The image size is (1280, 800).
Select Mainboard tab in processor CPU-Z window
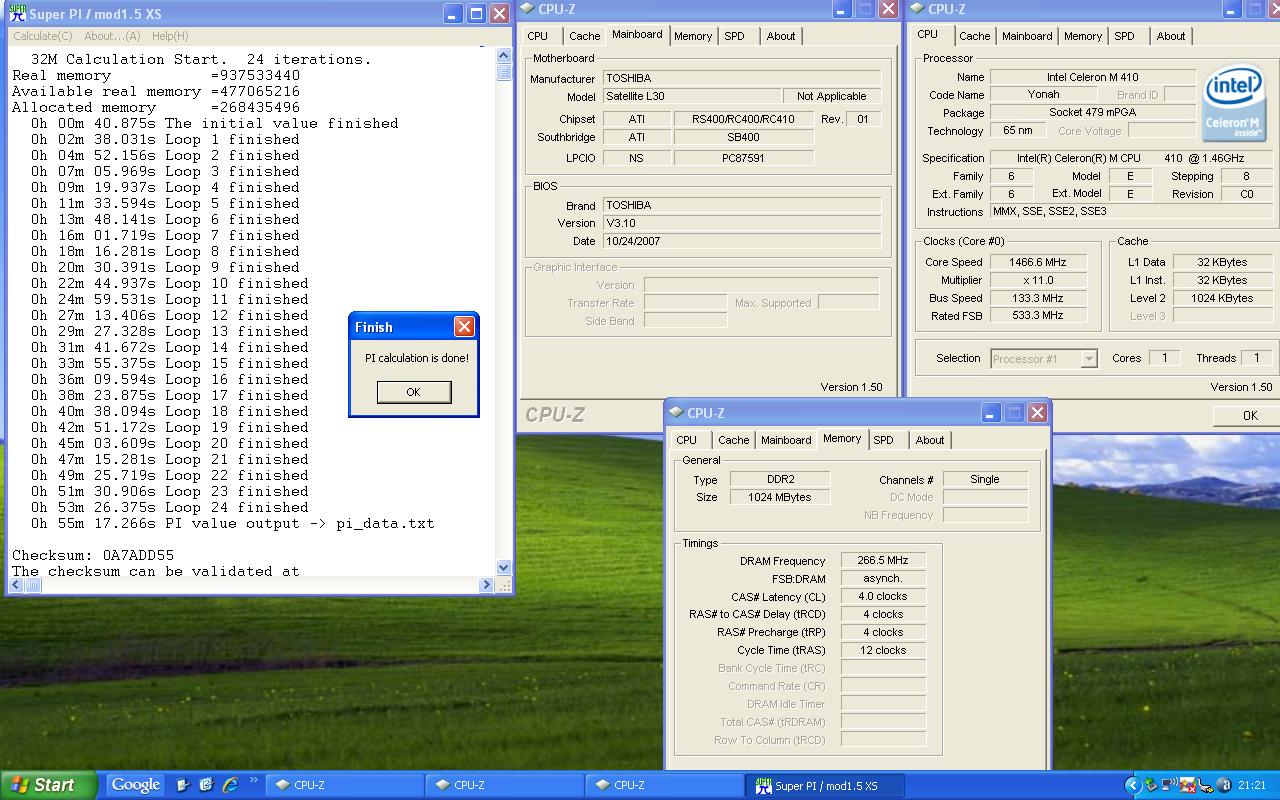click(x=1027, y=36)
